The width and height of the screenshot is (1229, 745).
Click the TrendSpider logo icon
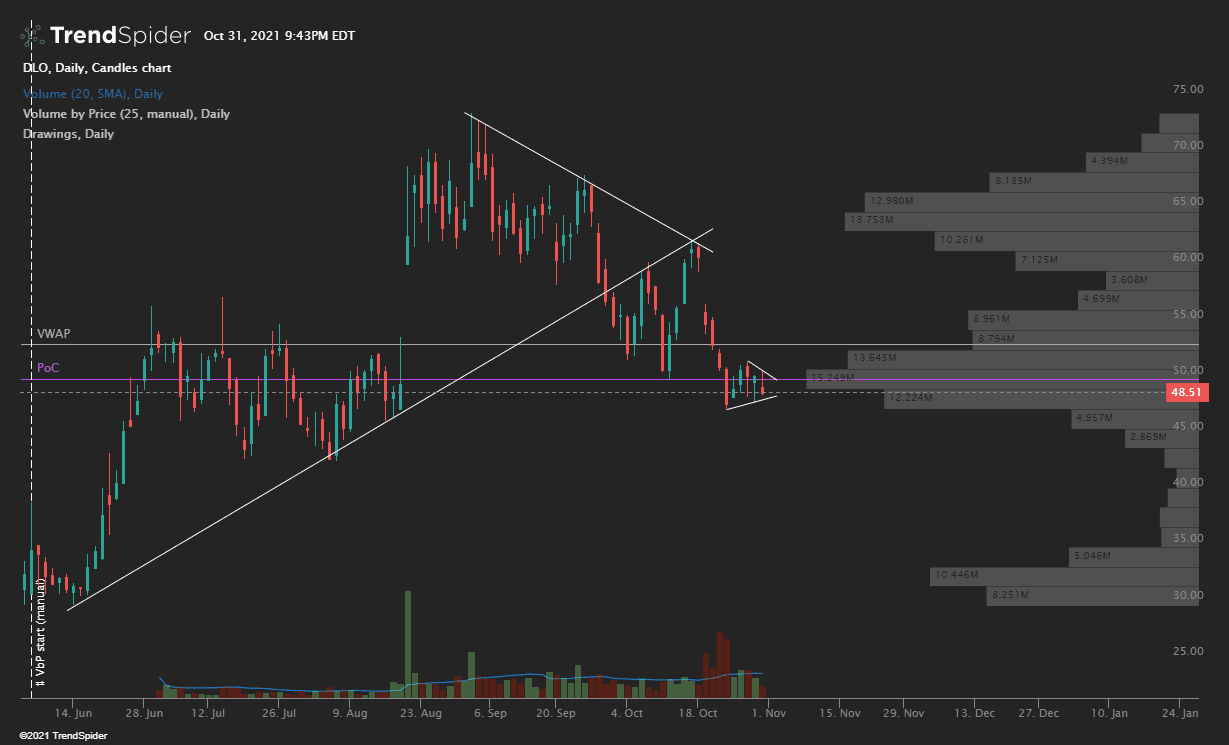[x=31, y=35]
